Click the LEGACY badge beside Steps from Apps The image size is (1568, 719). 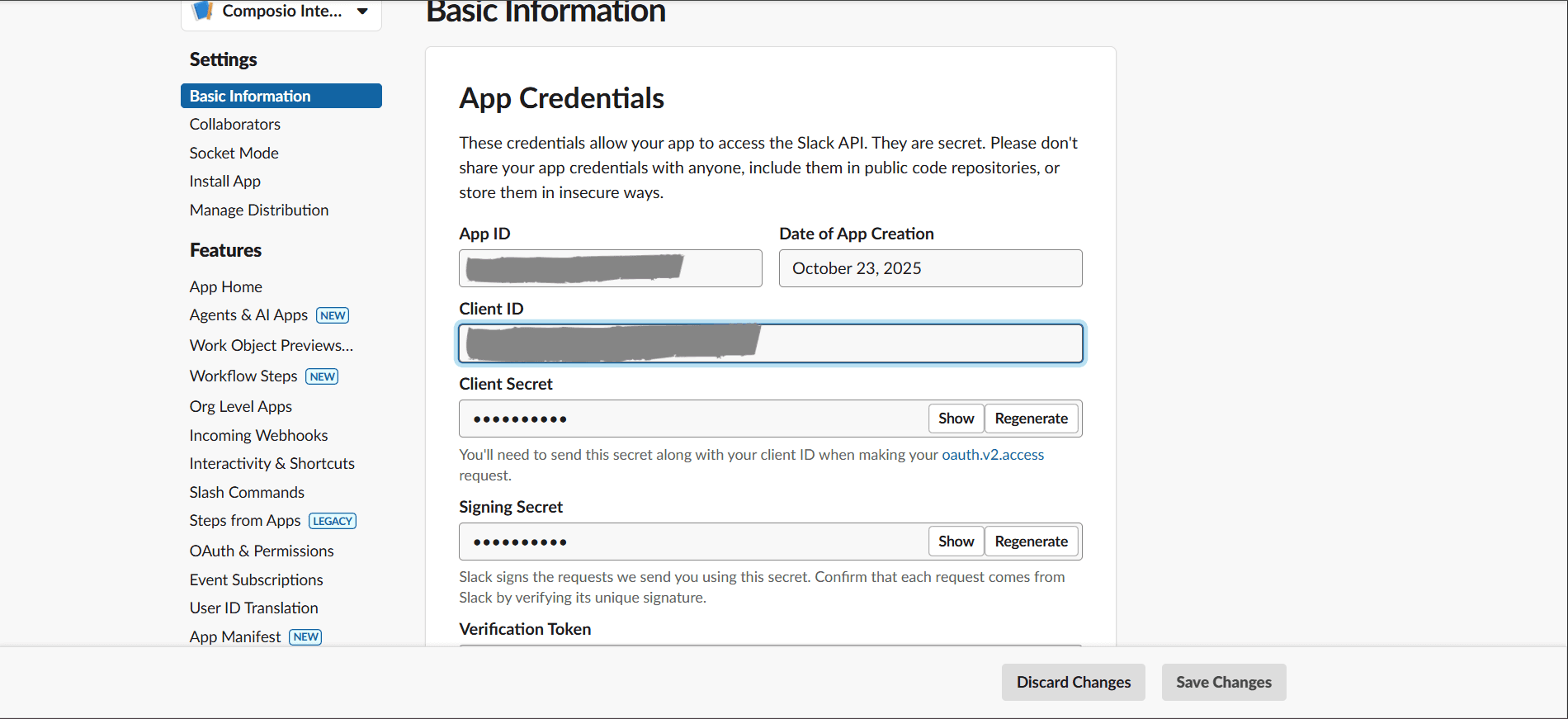(333, 521)
